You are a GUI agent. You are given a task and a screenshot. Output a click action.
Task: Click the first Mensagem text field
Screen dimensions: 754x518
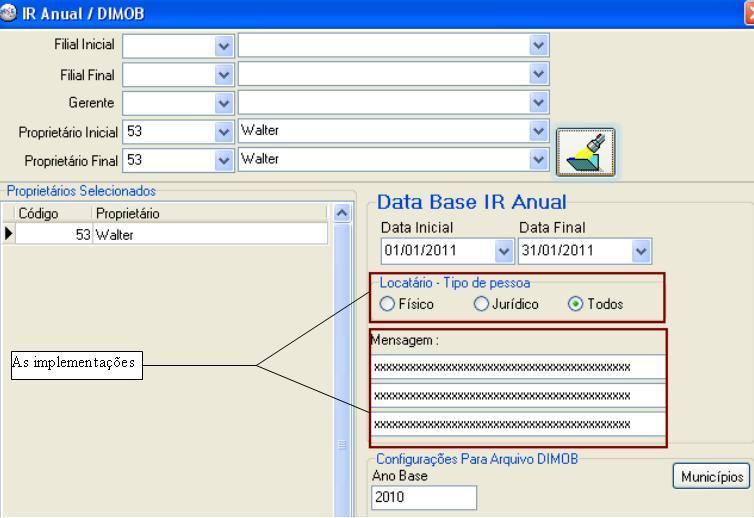[517, 367]
